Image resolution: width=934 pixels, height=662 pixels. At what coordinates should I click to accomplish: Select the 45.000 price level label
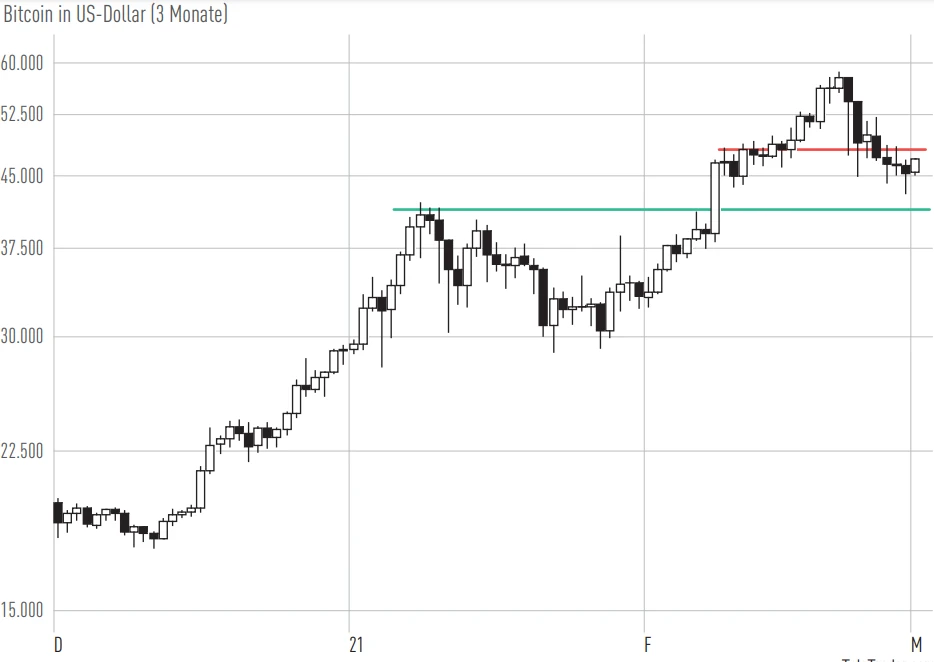coord(24,176)
